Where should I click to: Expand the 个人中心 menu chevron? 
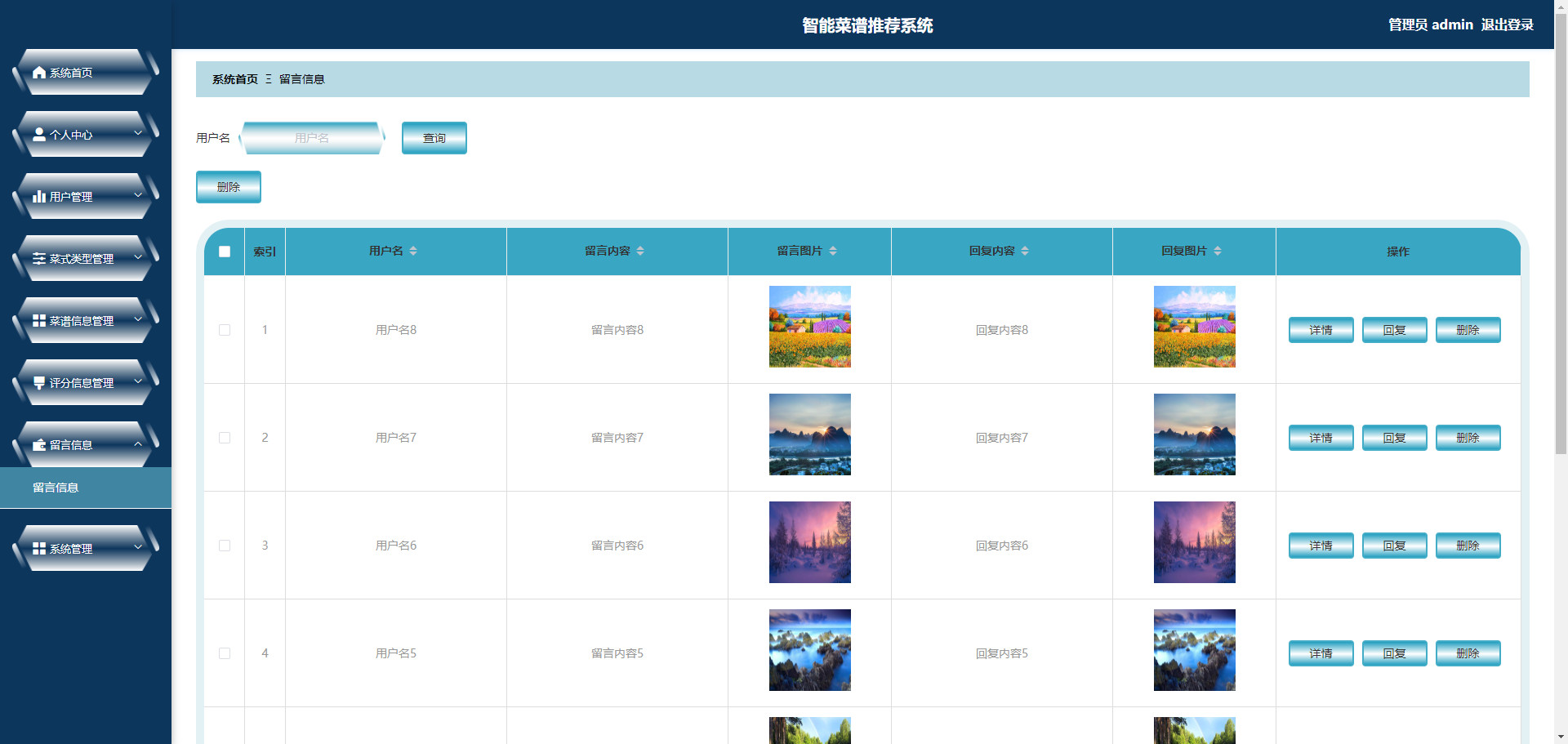pyautogui.click(x=138, y=133)
